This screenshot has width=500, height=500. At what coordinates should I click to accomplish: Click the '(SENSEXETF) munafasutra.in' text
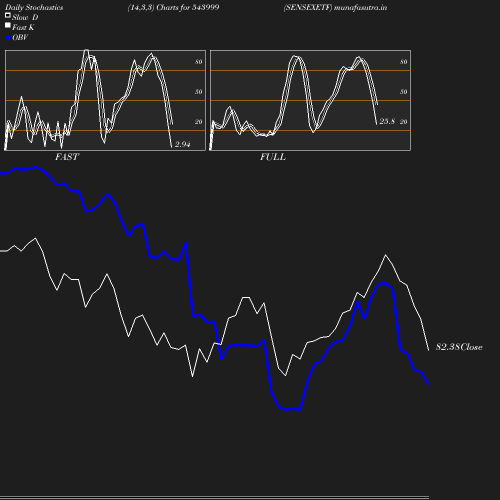pyautogui.click(x=335, y=7)
